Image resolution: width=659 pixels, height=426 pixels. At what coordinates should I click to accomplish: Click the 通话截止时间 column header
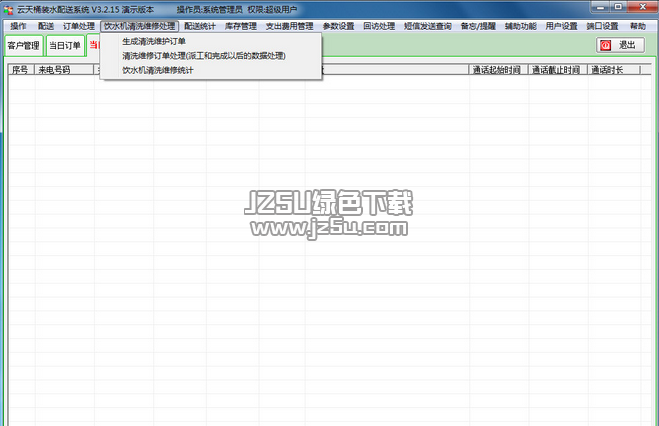click(558, 70)
